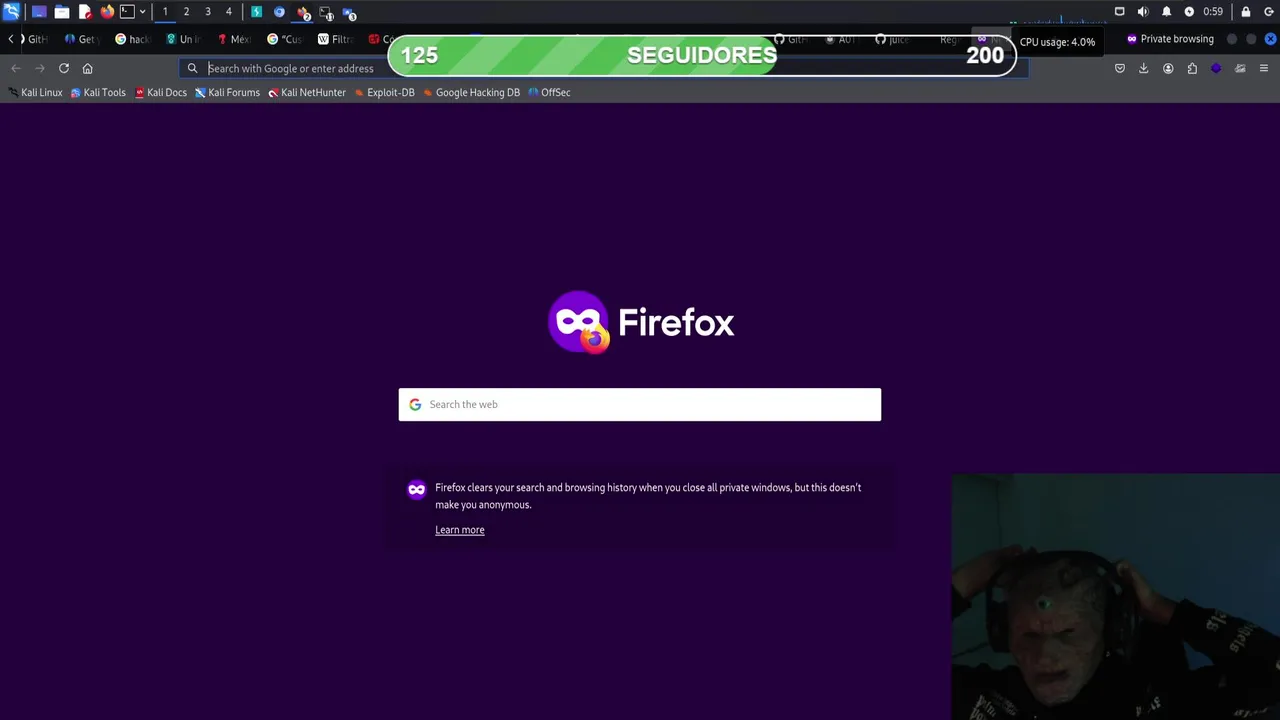Go back to the previous page
1280x720 pixels.
tap(15, 68)
